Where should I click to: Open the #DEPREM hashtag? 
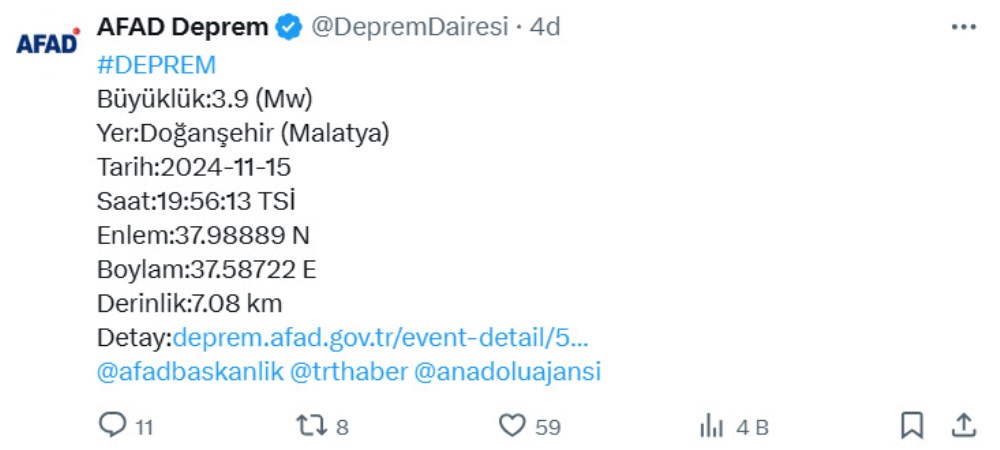pyautogui.click(x=157, y=65)
